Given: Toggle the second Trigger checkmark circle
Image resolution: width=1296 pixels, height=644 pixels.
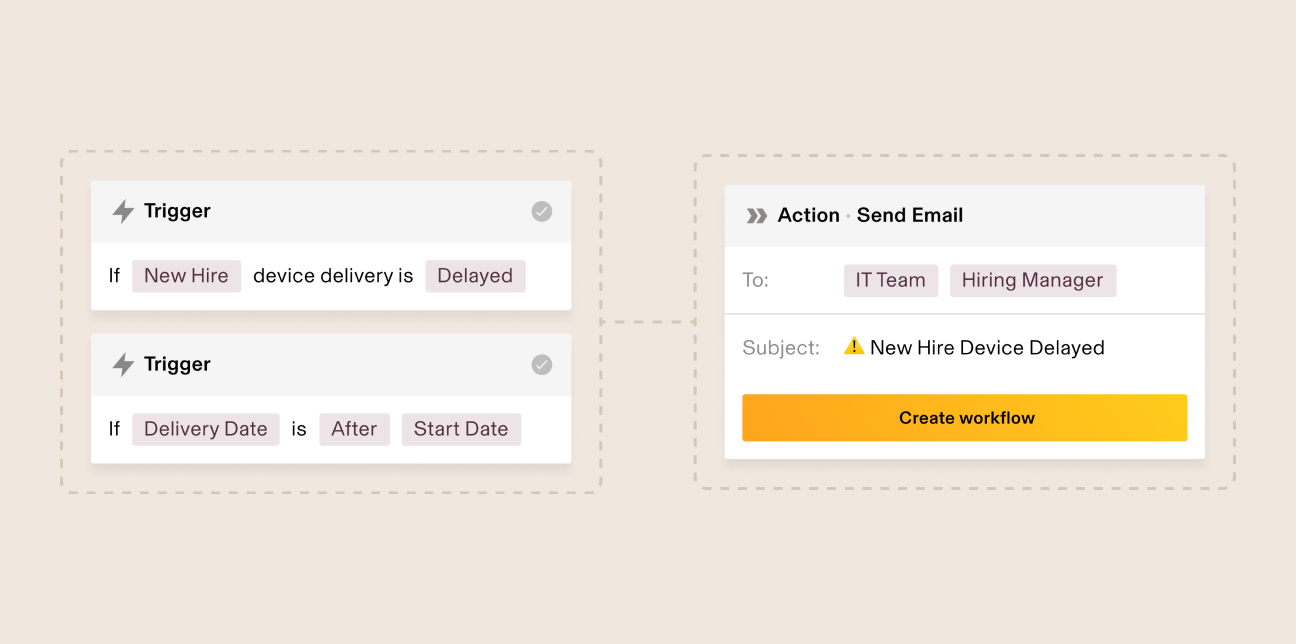Looking at the screenshot, I should tap(541, 365).
